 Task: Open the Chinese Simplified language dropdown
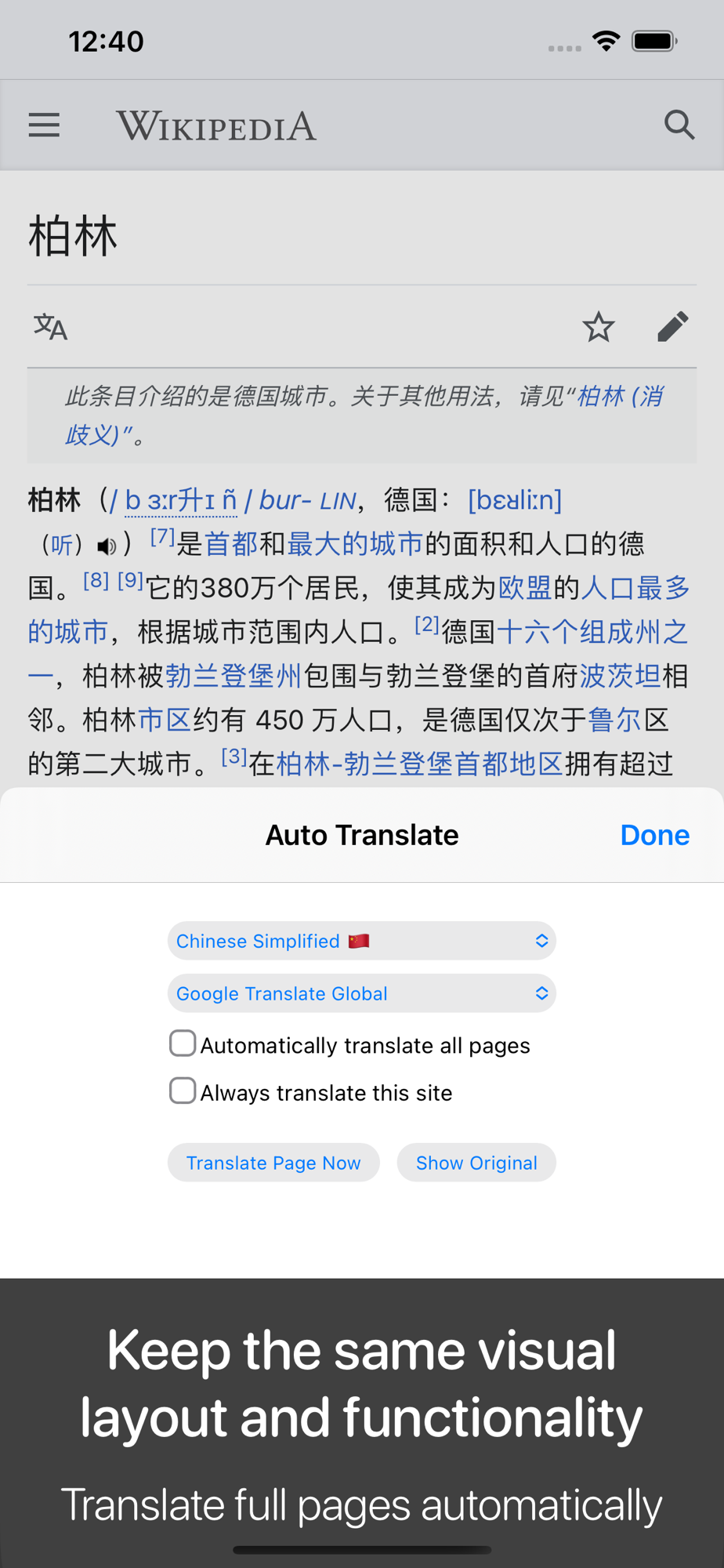click(x=362, y=941)
